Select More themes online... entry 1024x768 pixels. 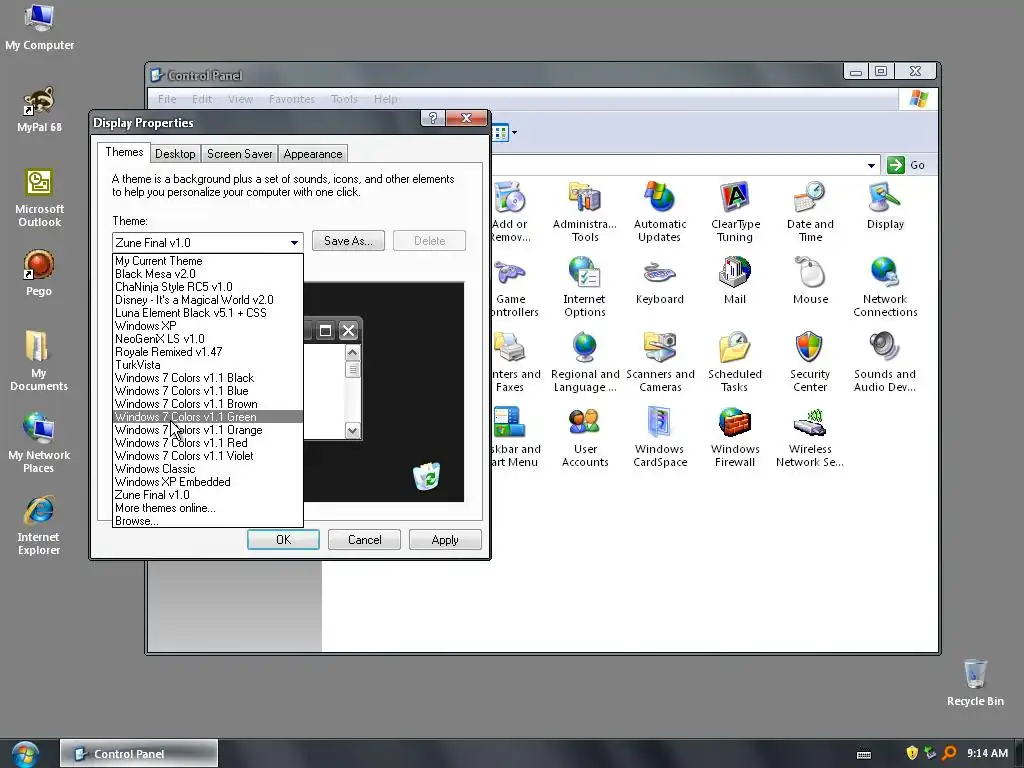tap(208, 508)
